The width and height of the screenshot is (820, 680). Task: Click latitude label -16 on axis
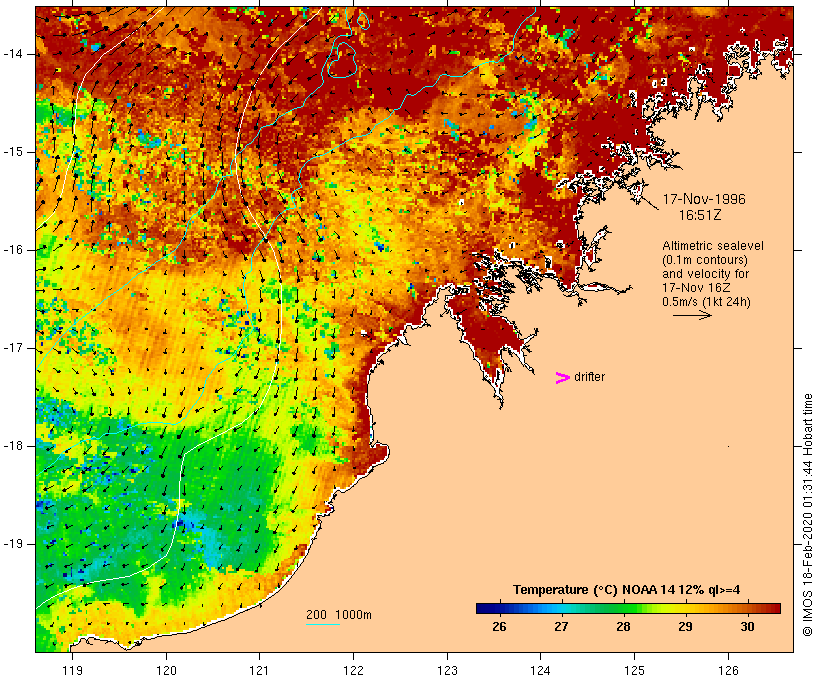(13, 250)
